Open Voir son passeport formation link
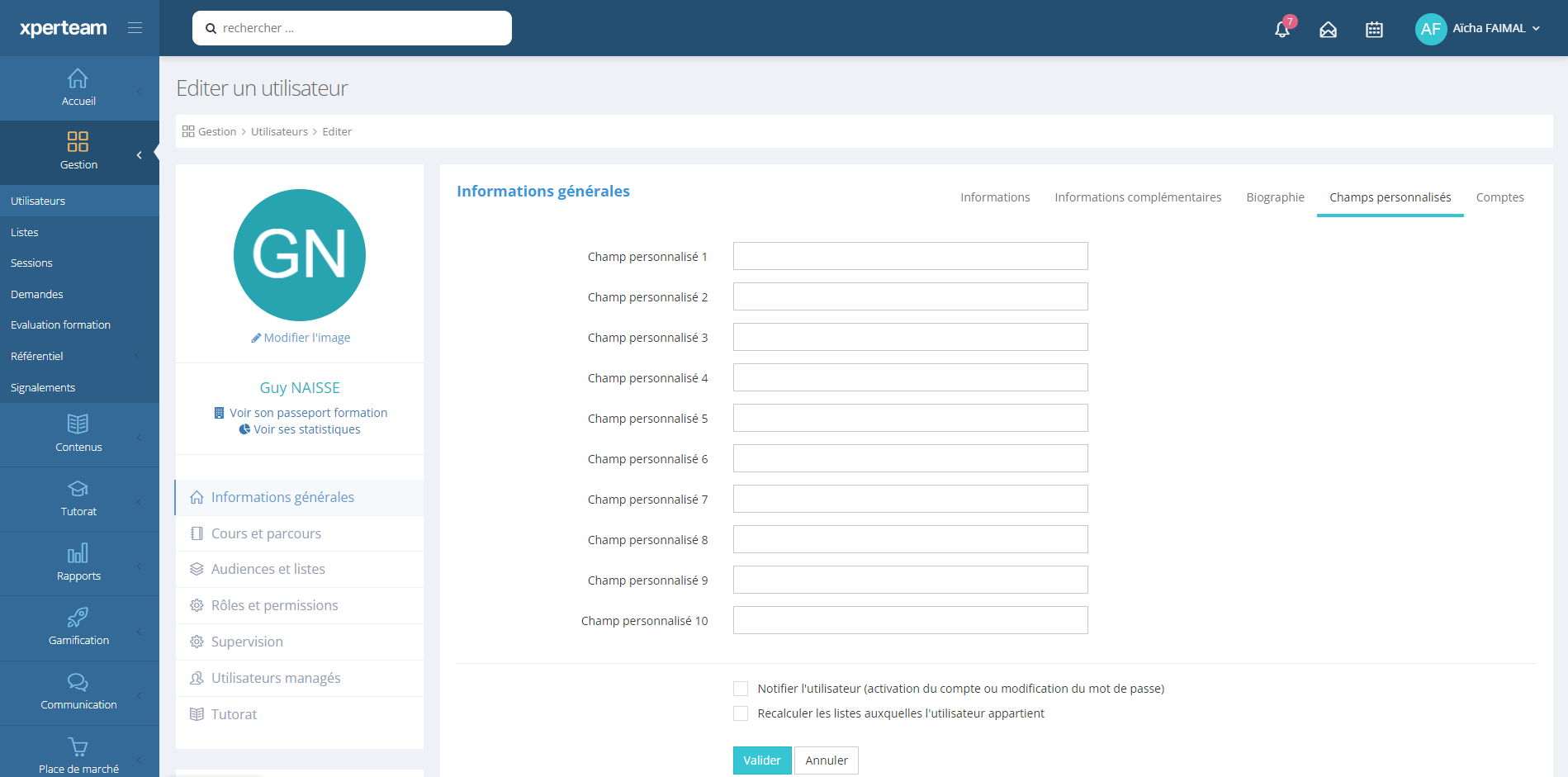This screenshot has height=777, width=1568. [307, 413]
